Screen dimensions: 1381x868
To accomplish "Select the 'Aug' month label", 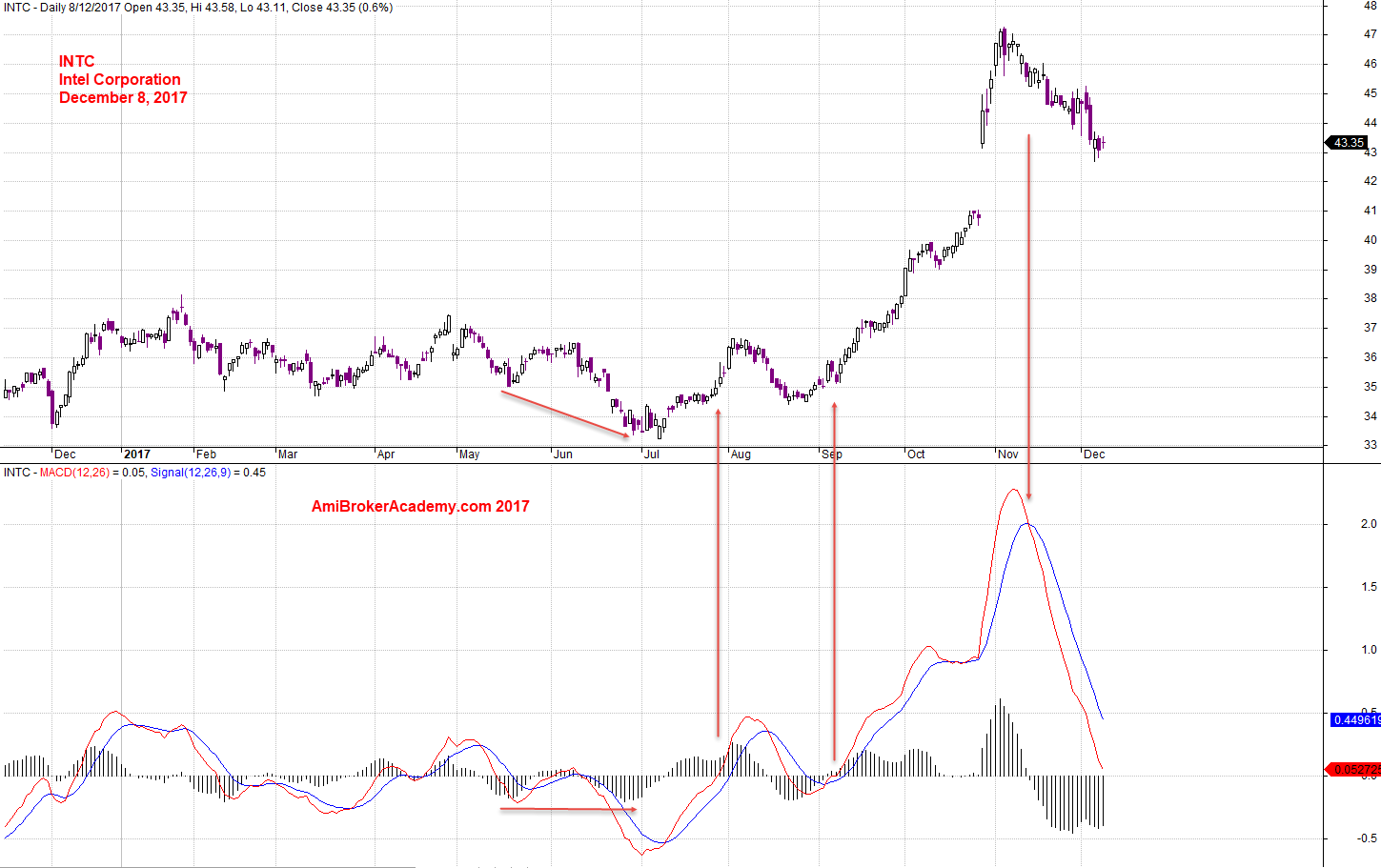I will 741,454.
